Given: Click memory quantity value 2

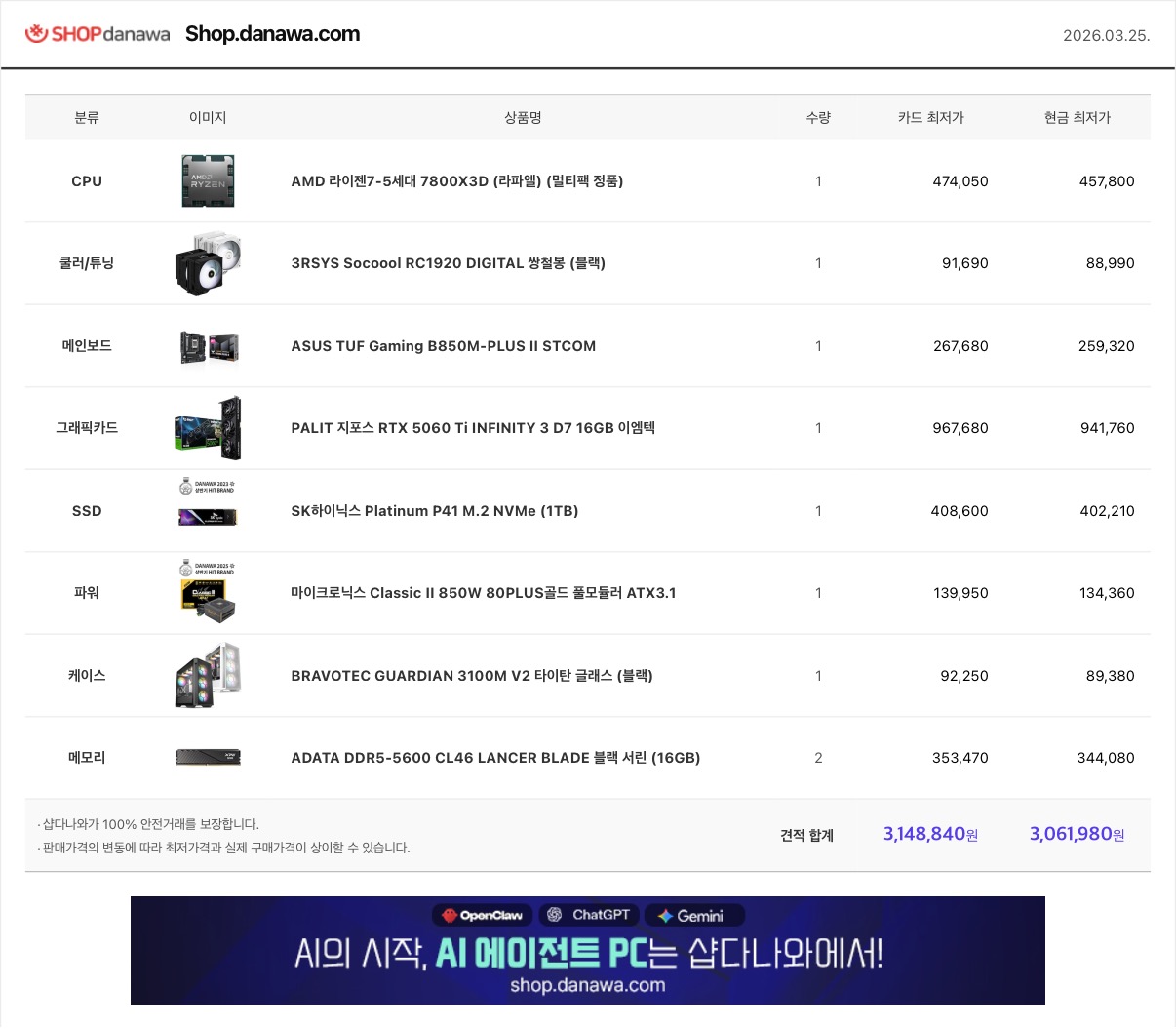Looking at the screenshot, I should click(818, 758).
